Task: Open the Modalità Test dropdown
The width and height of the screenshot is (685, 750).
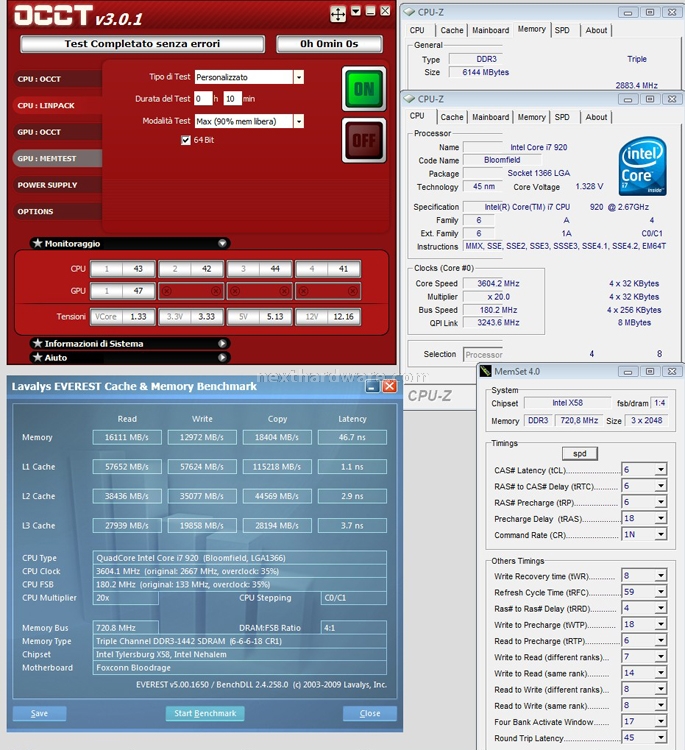Action: click(x=298, y=121)
